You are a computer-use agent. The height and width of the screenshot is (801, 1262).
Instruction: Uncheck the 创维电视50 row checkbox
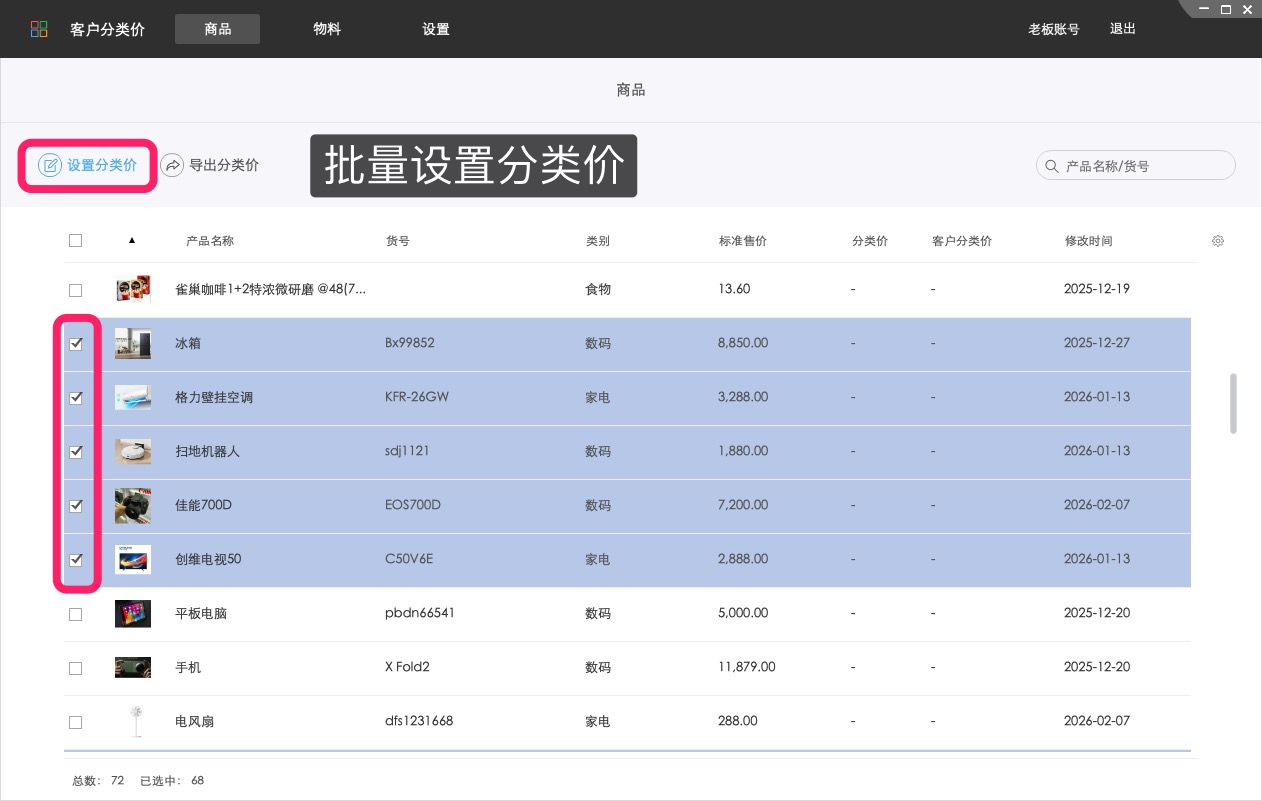pyautogui.click(x=76, y=560)
